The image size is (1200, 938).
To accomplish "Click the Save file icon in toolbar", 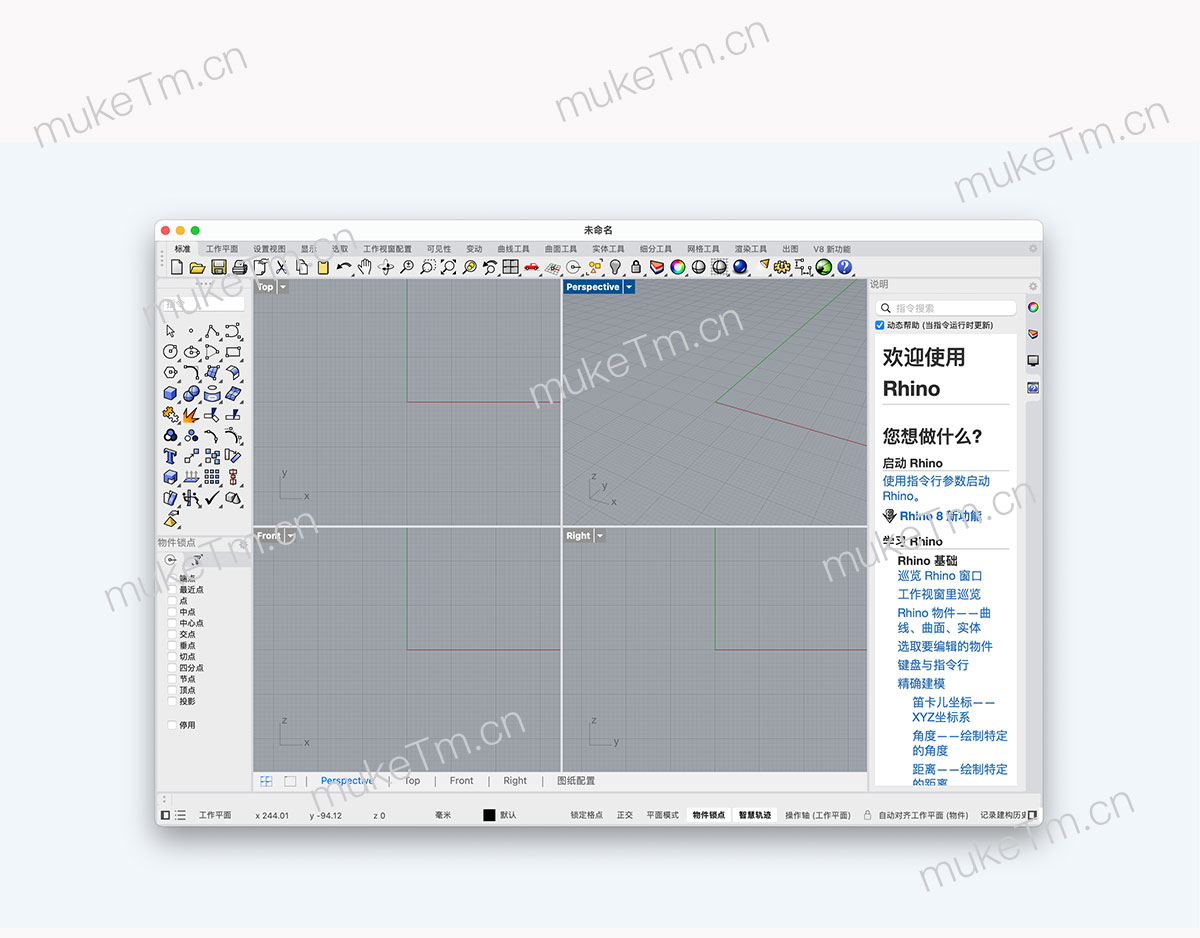I will (218, 267).
